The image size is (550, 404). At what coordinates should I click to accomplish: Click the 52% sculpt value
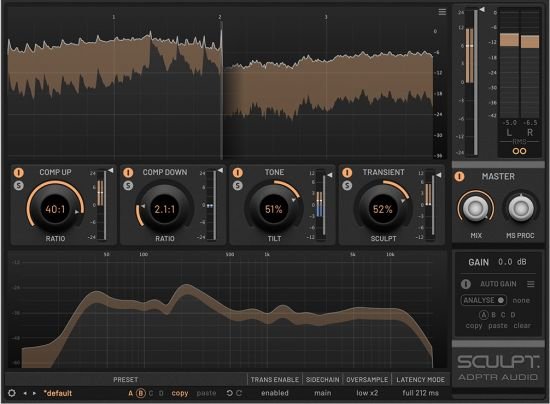(x=383, y=209)
